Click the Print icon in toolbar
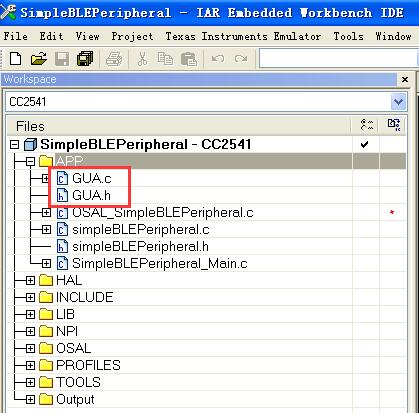Viewport: 419px width, 413px height. coord(114,59)
